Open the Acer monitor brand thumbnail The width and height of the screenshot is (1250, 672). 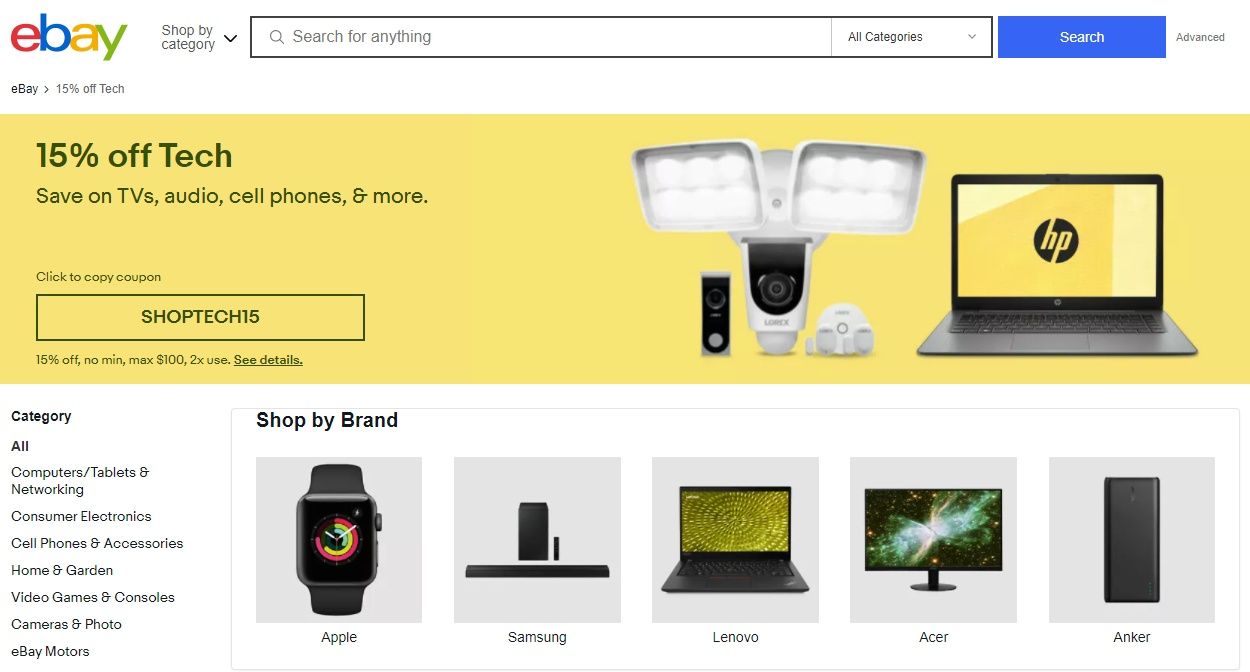click(x=933, y=540)
